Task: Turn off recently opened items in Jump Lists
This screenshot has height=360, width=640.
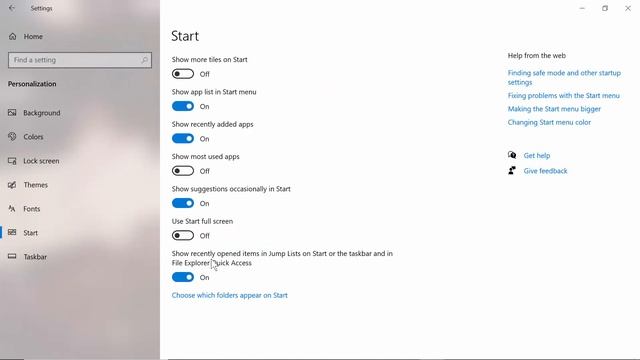Action: pyautogui.click(x=183, y=277)
